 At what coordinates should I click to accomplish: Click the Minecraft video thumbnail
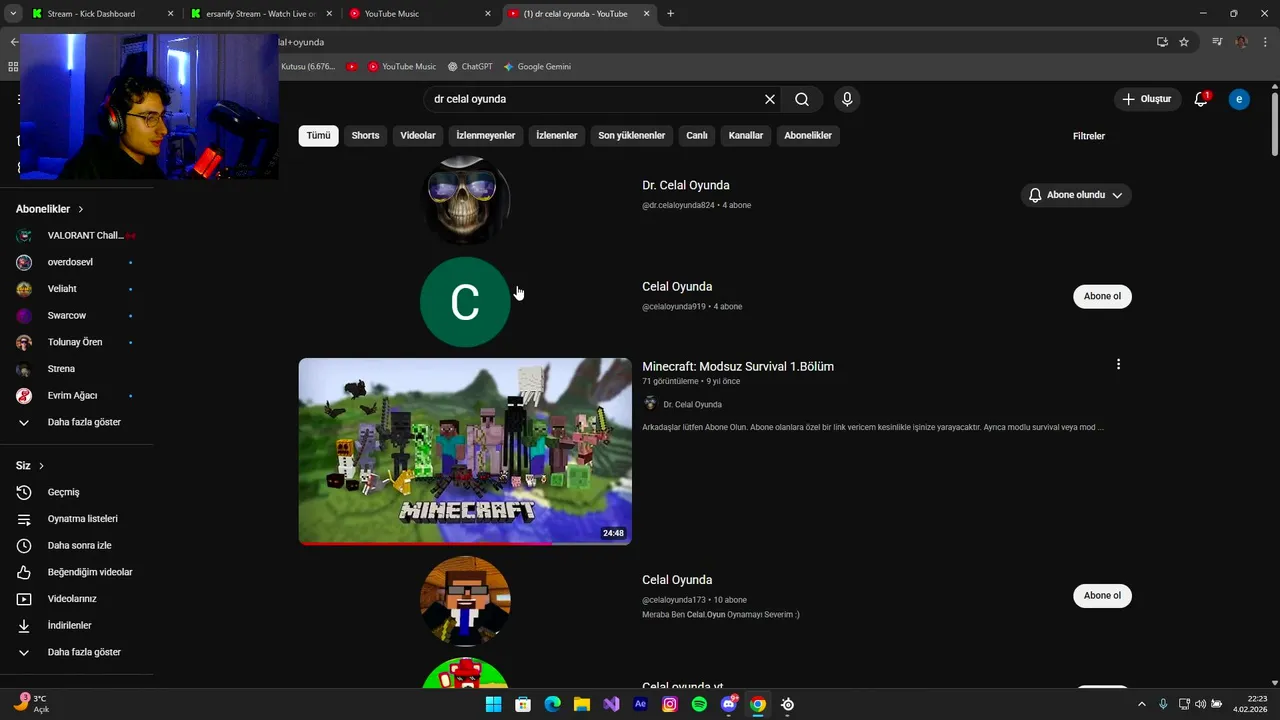point(465,451)
